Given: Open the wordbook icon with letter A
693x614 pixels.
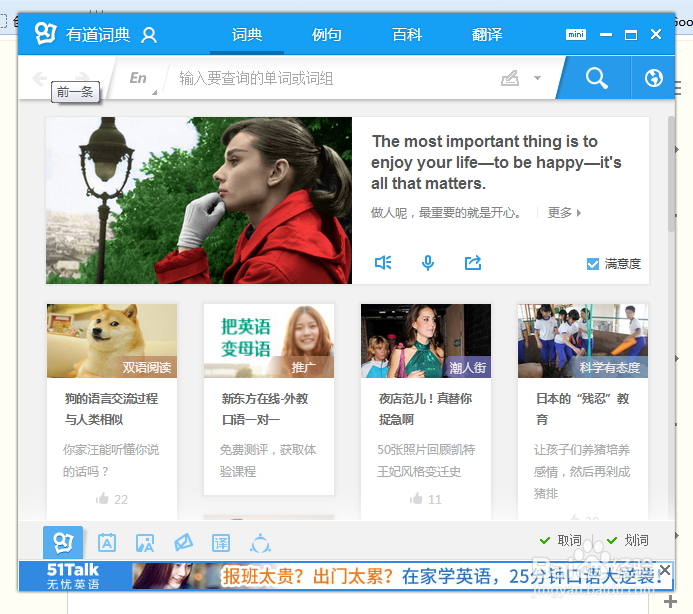Looking at the screenshot, I should click(x=107, y=542).
